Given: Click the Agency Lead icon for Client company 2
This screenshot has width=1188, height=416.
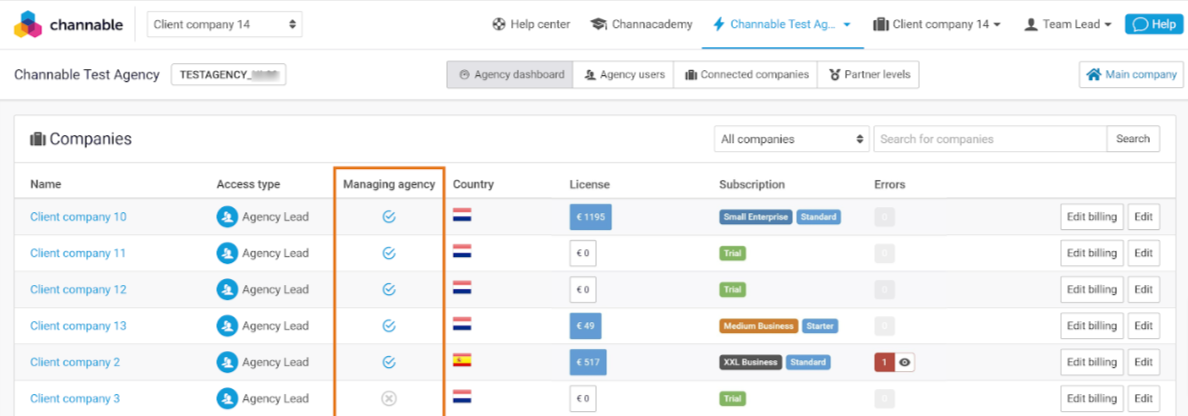Looking at the screenshot, I should [x=227, y=362].
